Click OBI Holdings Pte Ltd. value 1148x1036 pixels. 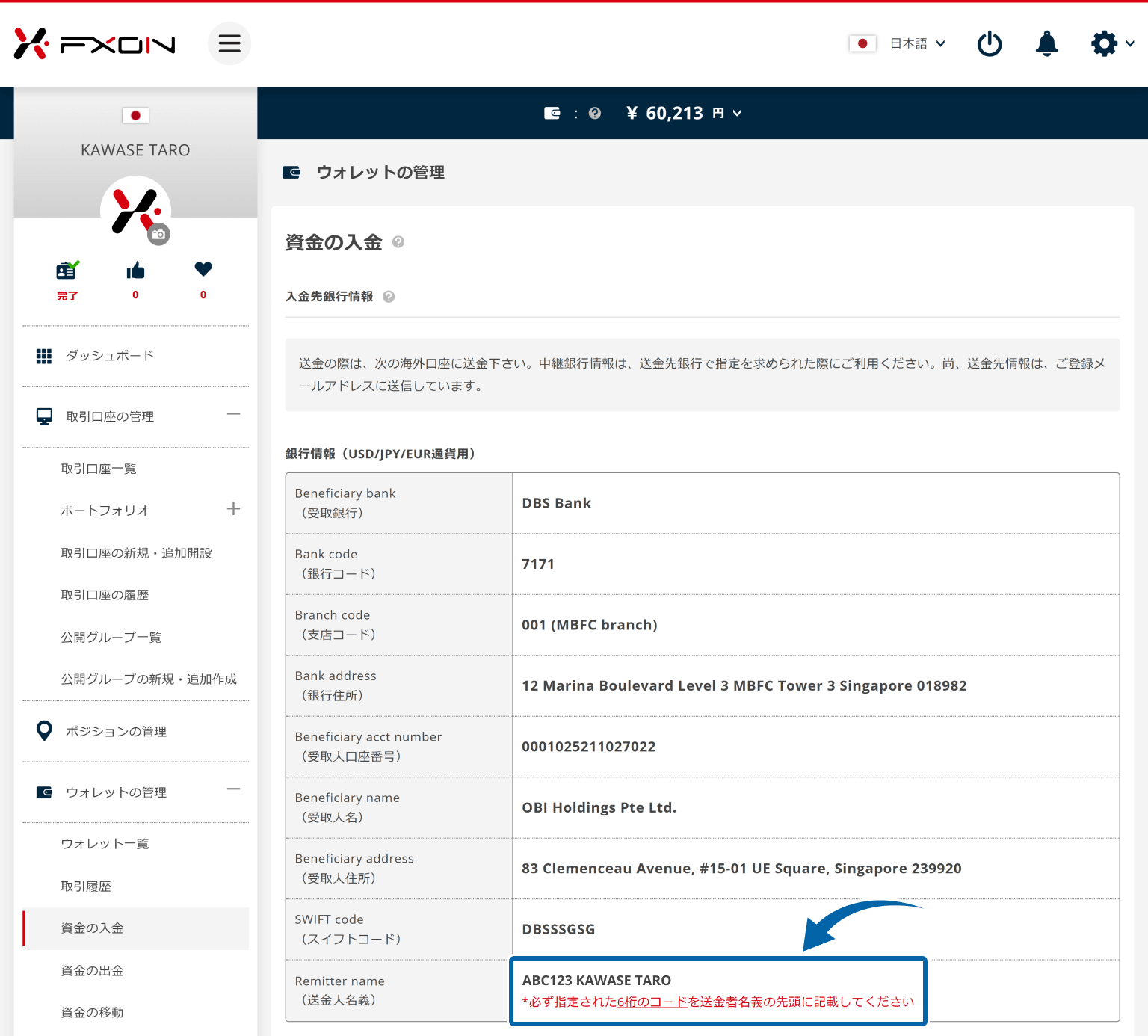tap(599, 807)
